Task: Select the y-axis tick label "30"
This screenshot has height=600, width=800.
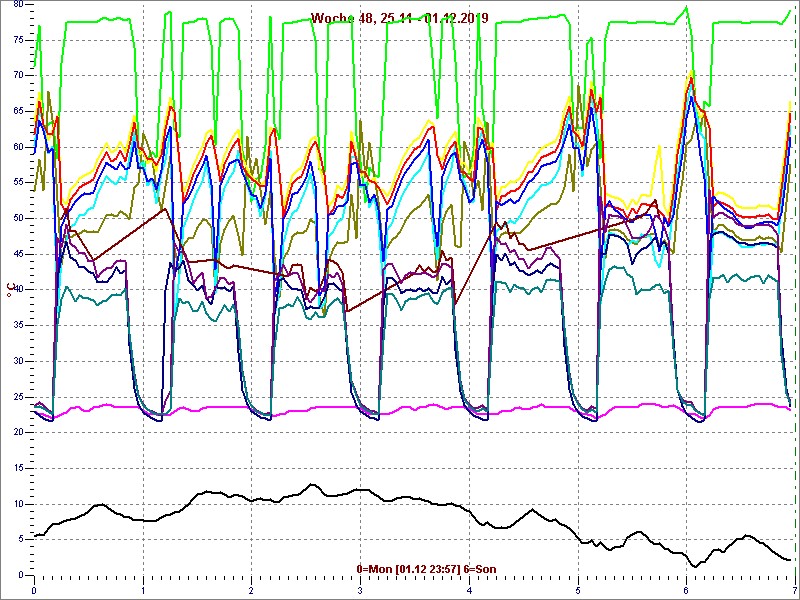Action: [18, 361]
